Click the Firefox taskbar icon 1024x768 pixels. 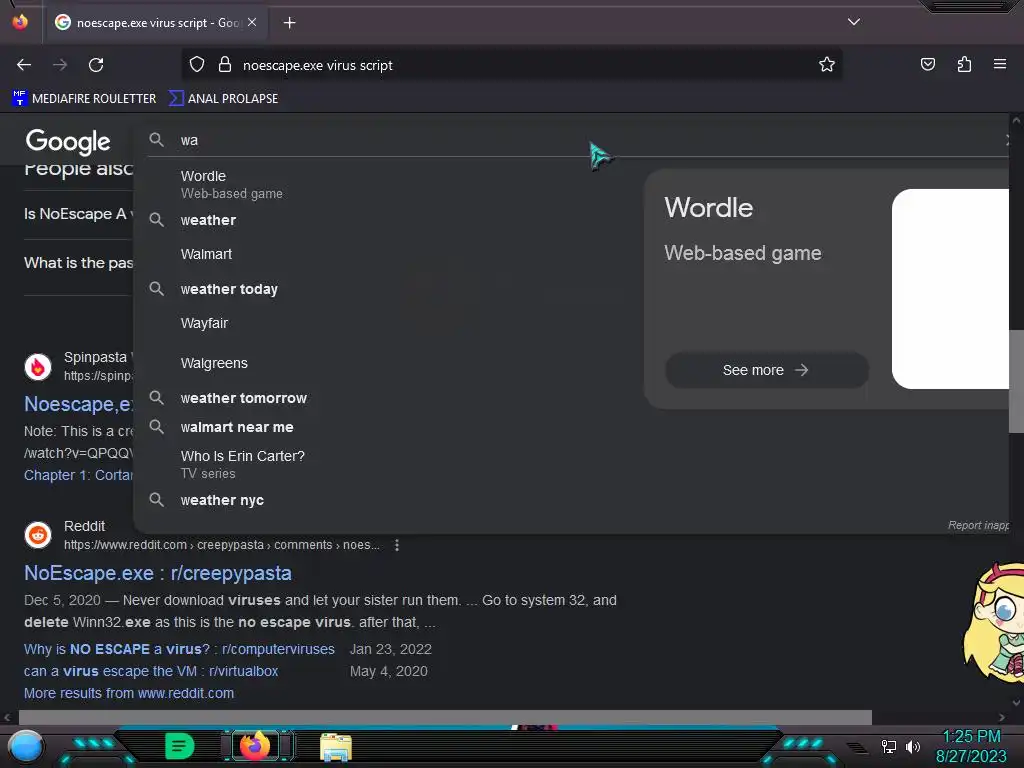(x=255, y=746)
